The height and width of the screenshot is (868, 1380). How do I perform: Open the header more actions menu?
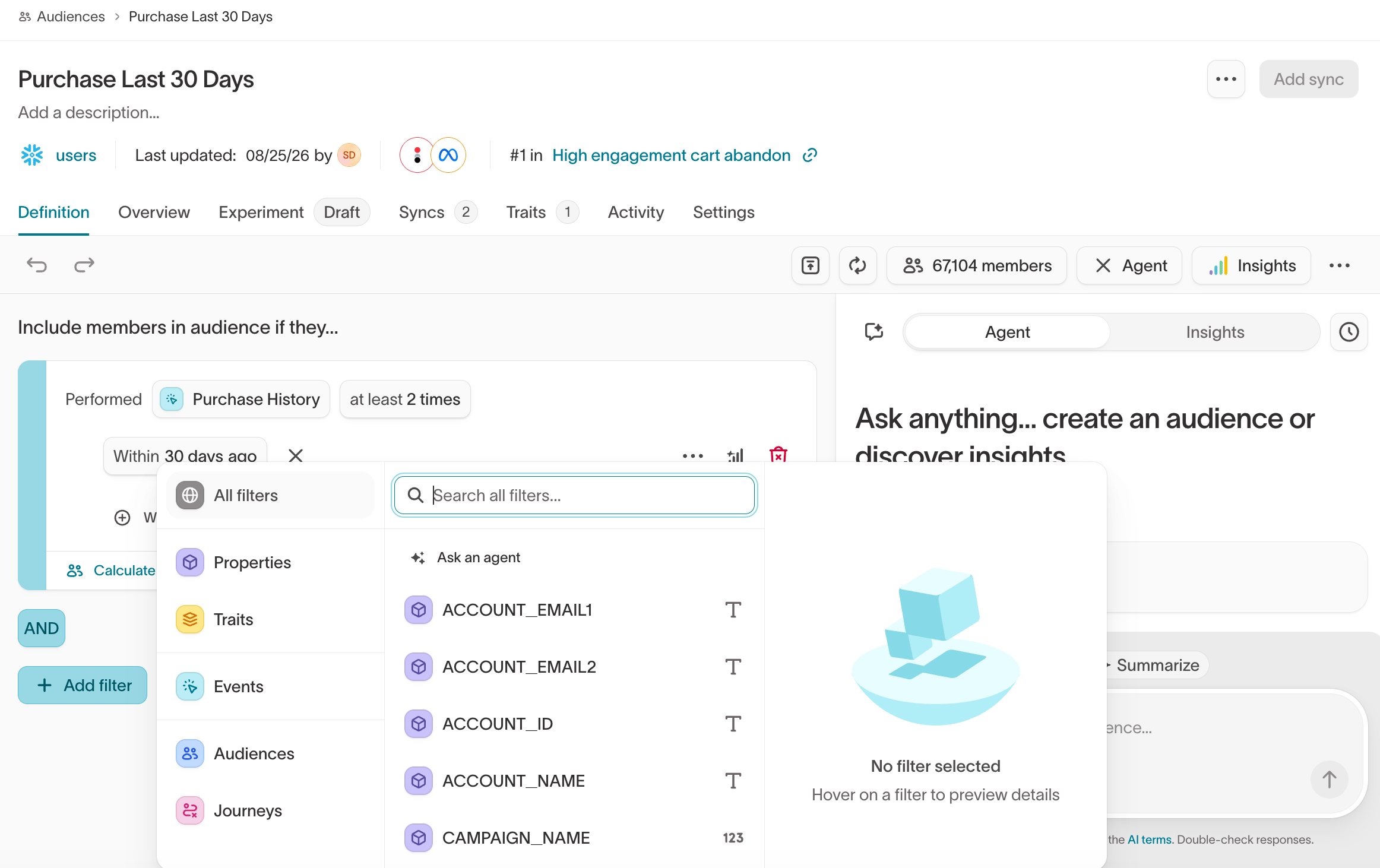[x=1226, y=79]
